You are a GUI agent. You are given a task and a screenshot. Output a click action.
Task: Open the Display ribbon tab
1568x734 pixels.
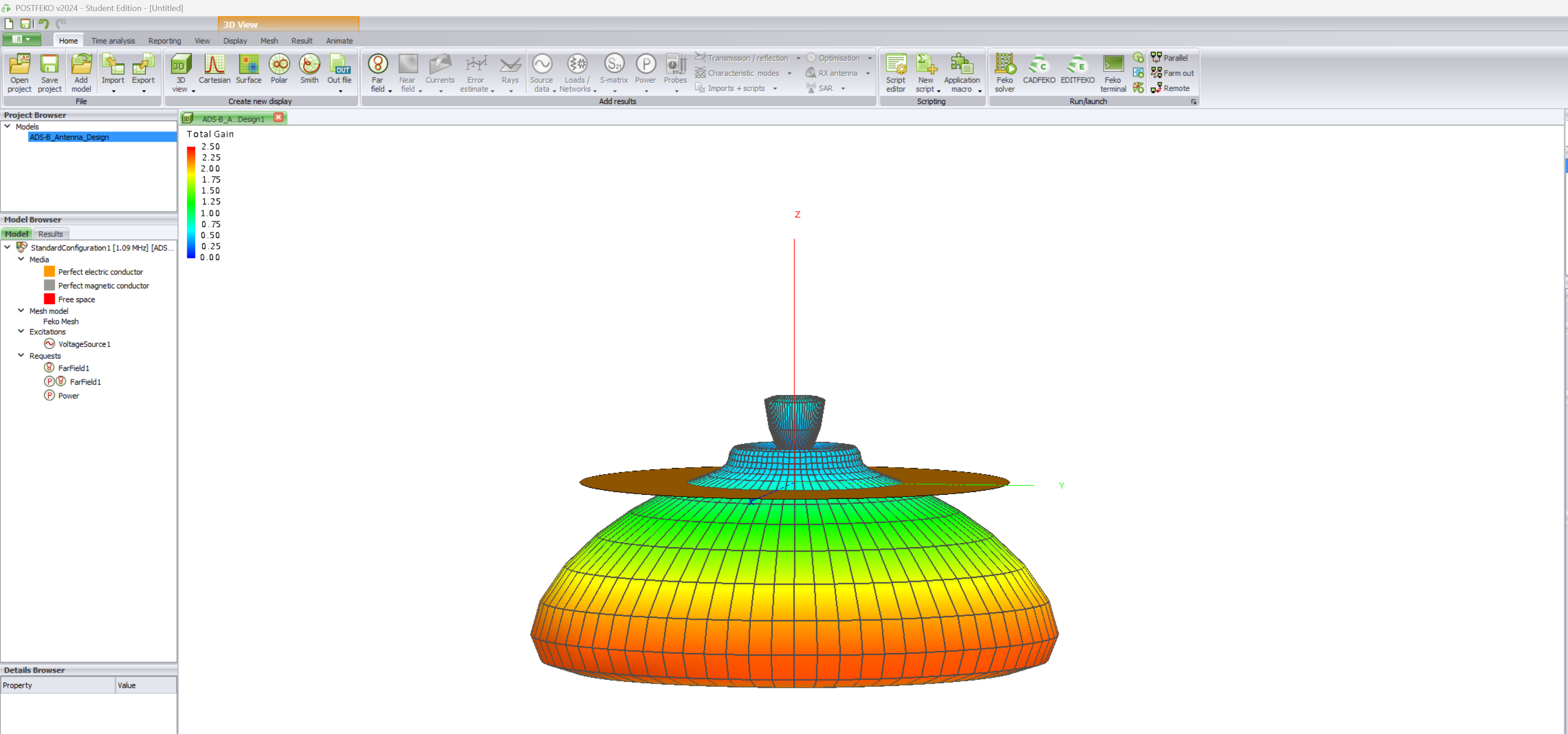click(x=235, y=41)
